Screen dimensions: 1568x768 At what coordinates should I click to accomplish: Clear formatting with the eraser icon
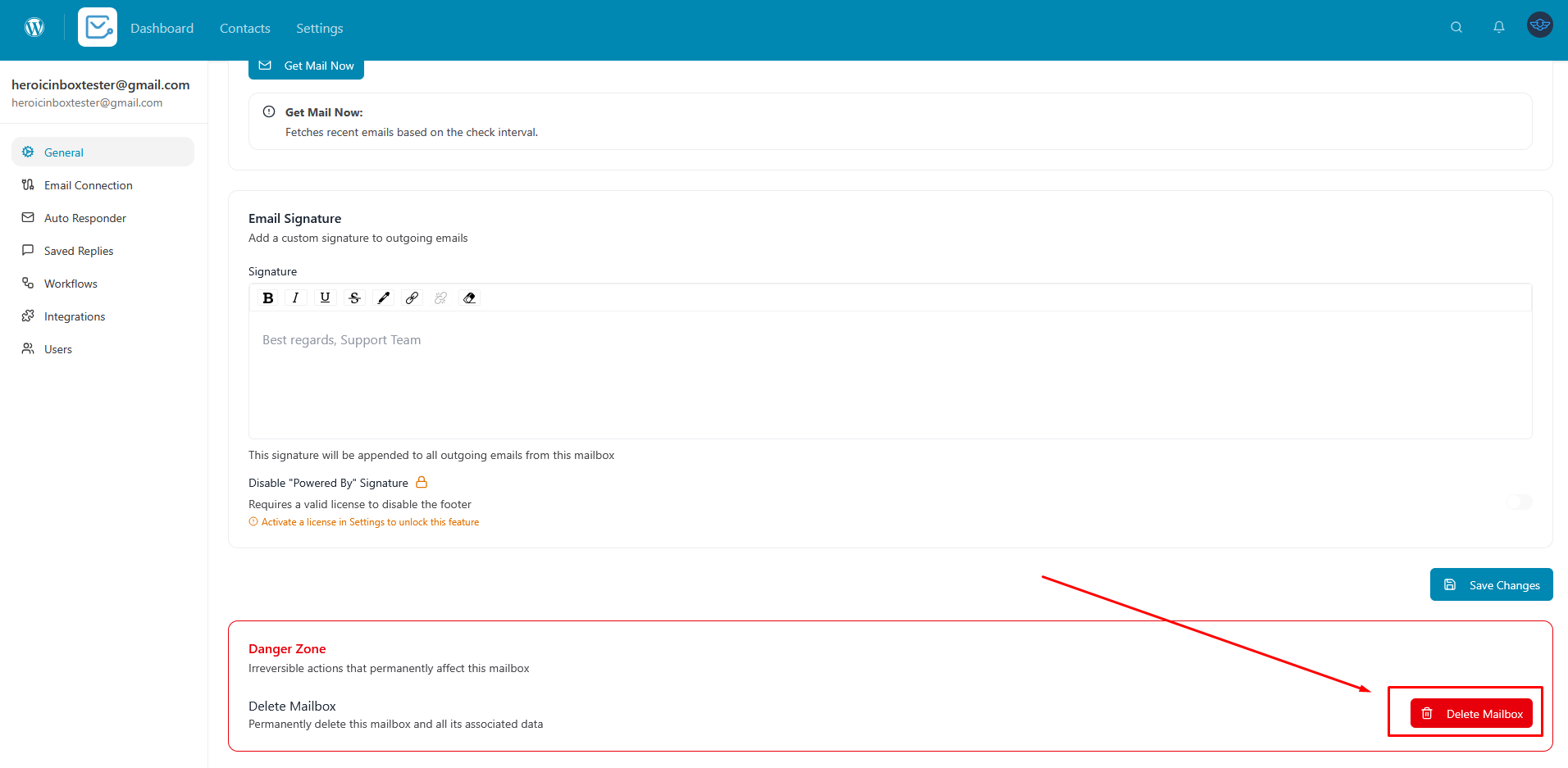click(469, 298)
